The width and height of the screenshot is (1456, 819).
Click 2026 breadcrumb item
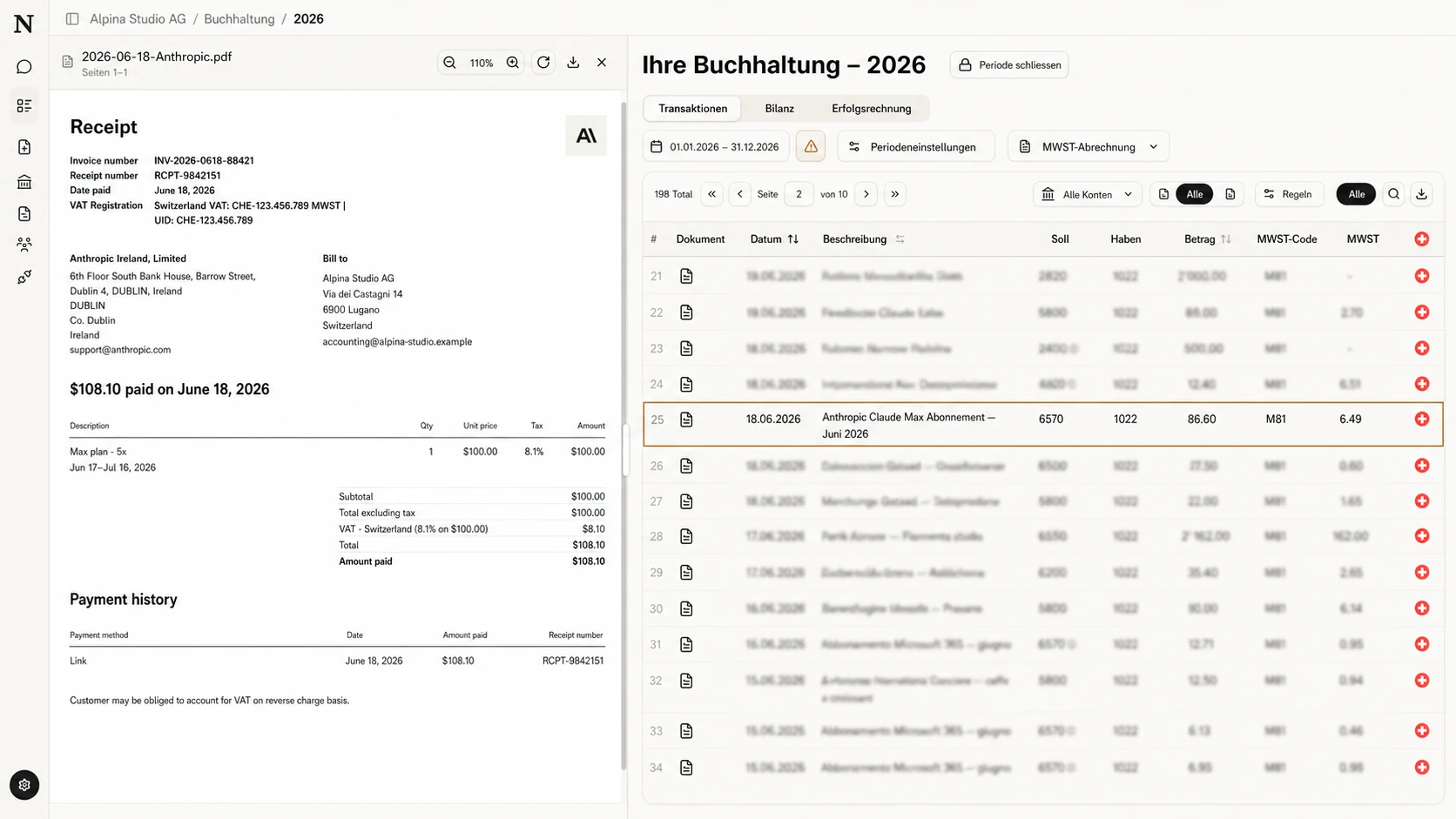click(308, 18)
